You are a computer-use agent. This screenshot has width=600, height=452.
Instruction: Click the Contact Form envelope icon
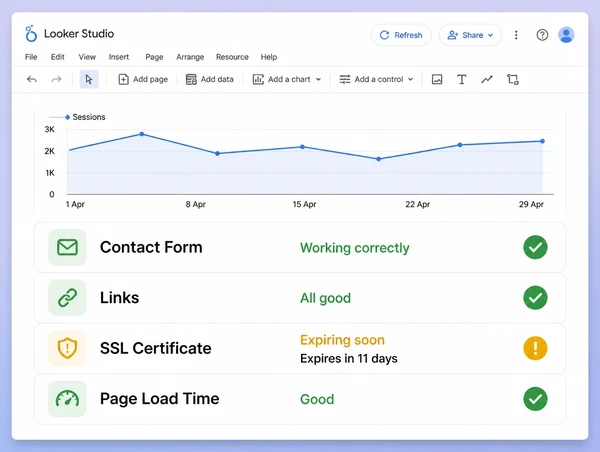pyautogui.click(x=67, y=247)
